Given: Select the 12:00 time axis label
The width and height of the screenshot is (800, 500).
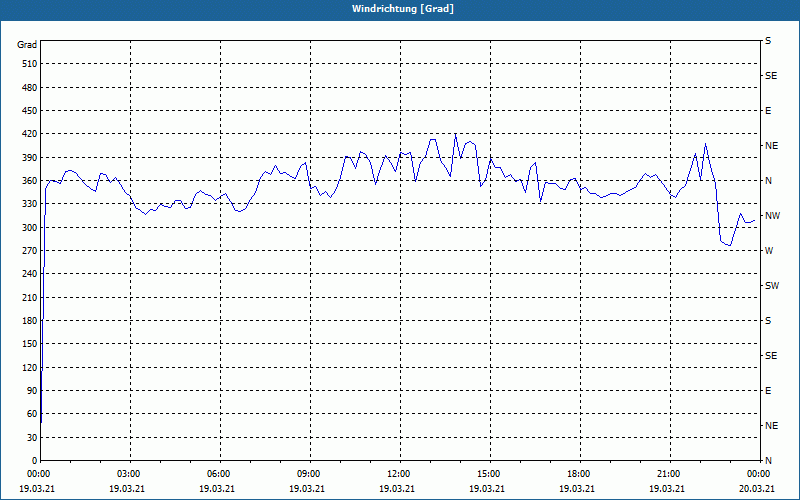Looking at the screenshot, I should (x=401, y=473).
